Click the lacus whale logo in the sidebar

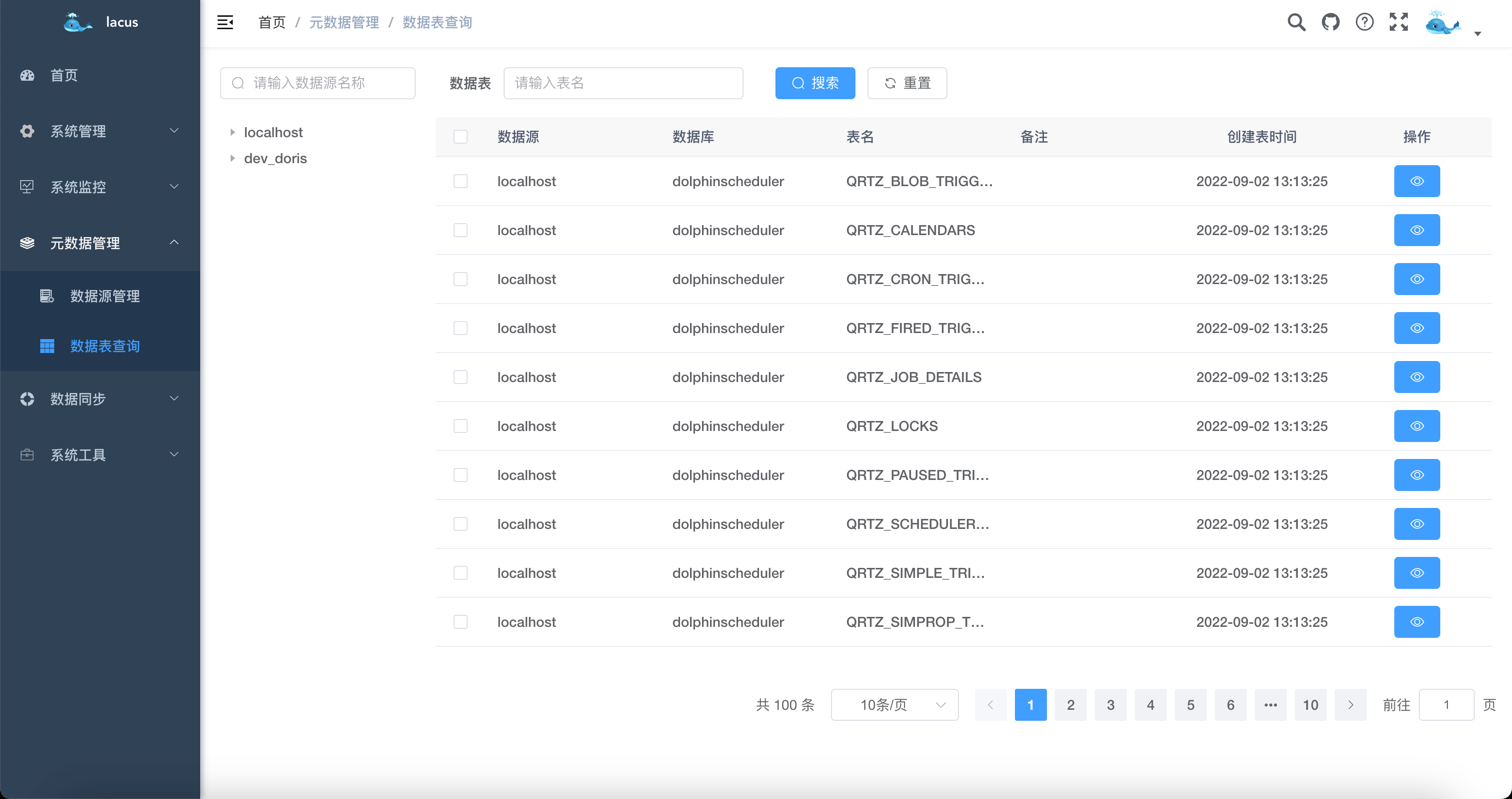78,22
